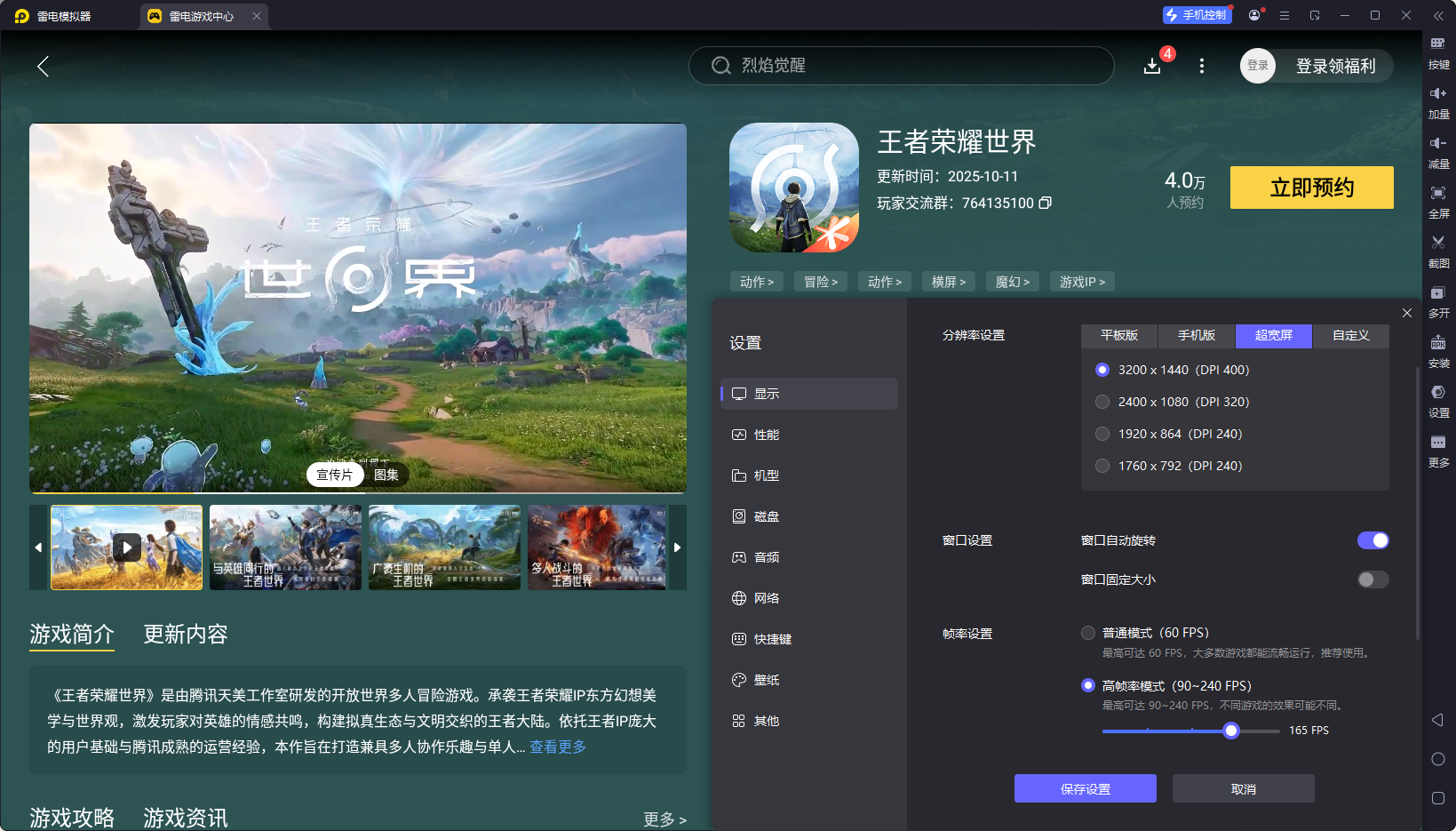Install an APK via the 安装 icon
1456x831 pixels.
tap(1439, 352)
